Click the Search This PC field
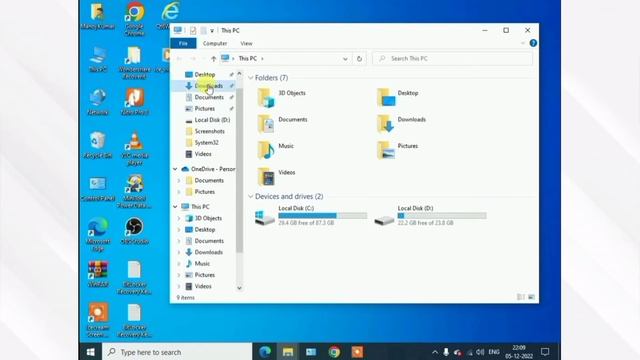The height and width of the screenshot is (360, 640). coord(452,59)
